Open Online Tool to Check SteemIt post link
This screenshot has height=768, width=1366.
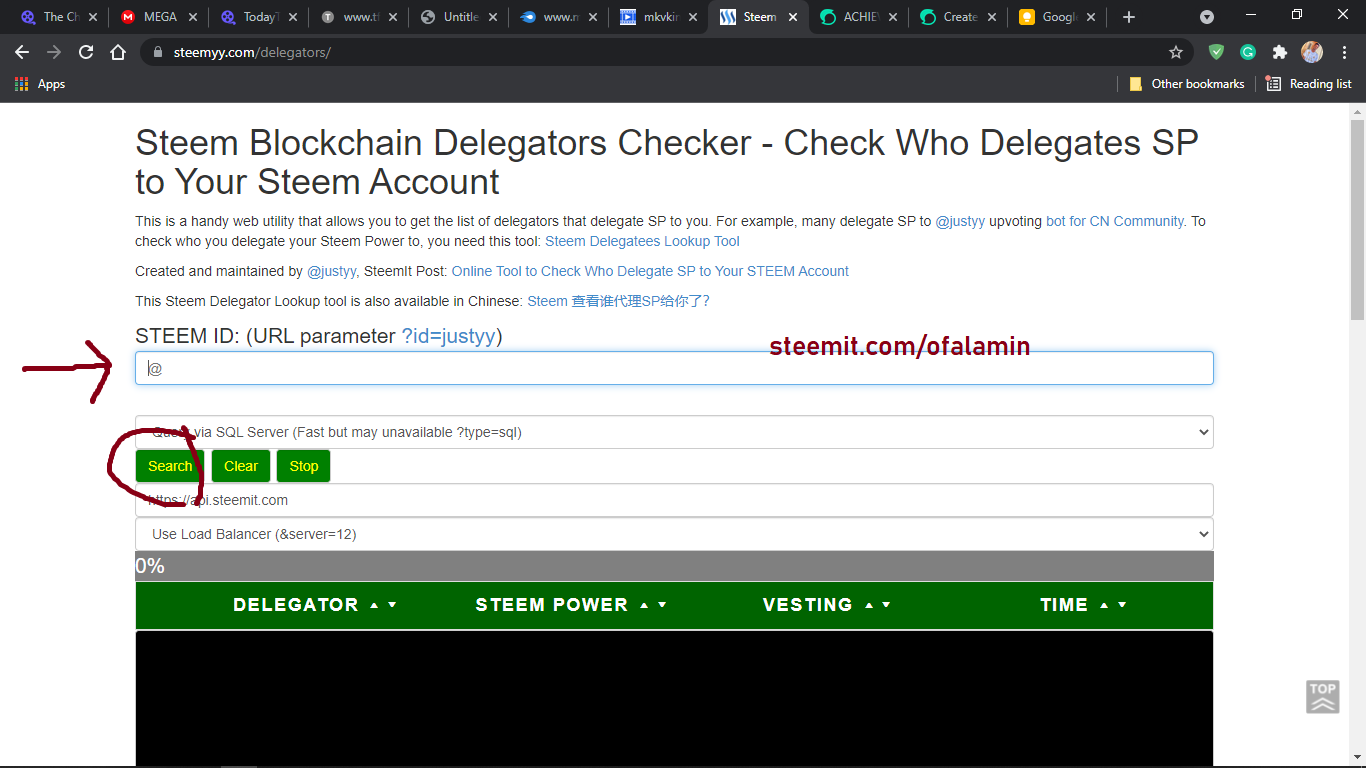click(x=650, y=271)
